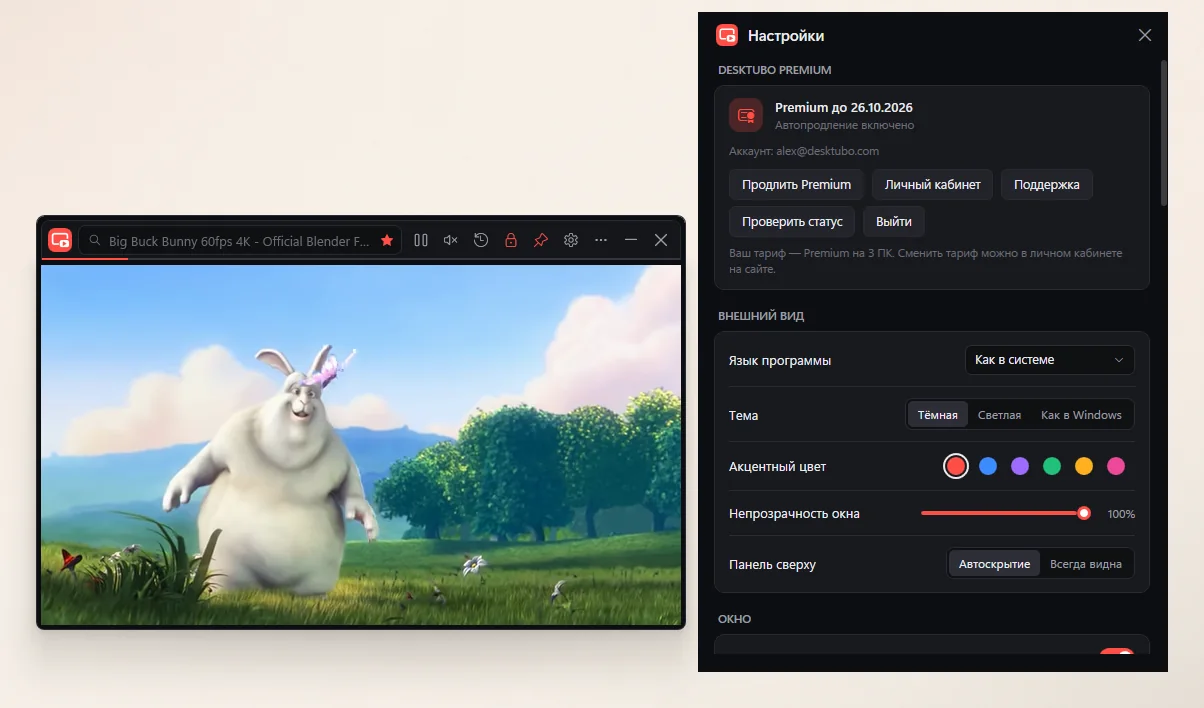Choose the purple accent color
This screenshot has width=1204, height=708.
(1020, 466)
